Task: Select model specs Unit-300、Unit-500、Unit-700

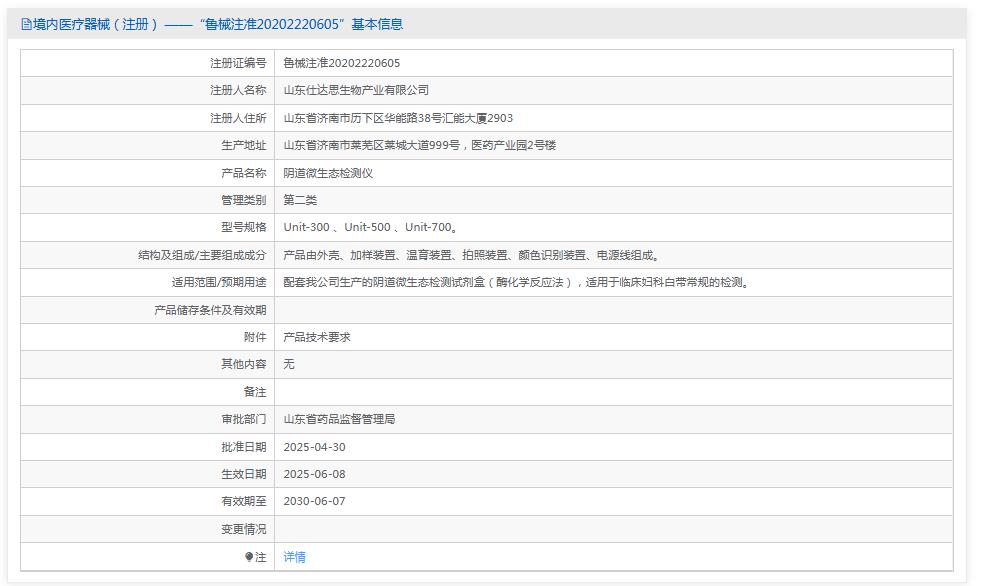Action: 370,227
